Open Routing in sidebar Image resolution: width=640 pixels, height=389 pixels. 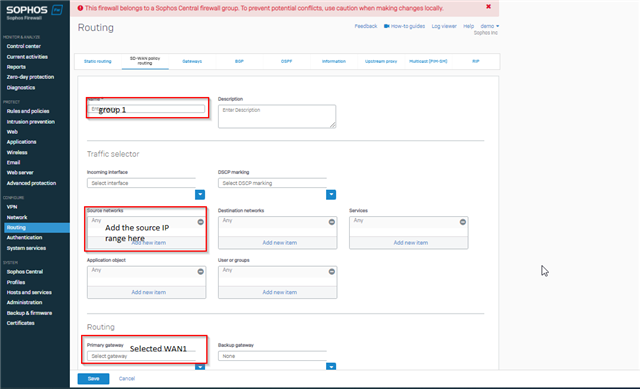click(x=37, y=227)
